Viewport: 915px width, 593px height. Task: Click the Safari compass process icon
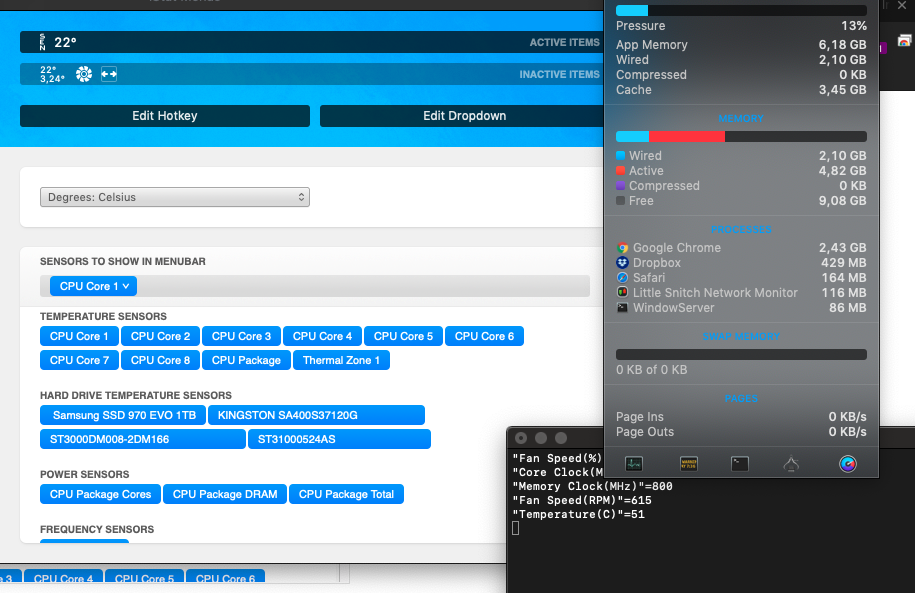(x=623, y=278)
